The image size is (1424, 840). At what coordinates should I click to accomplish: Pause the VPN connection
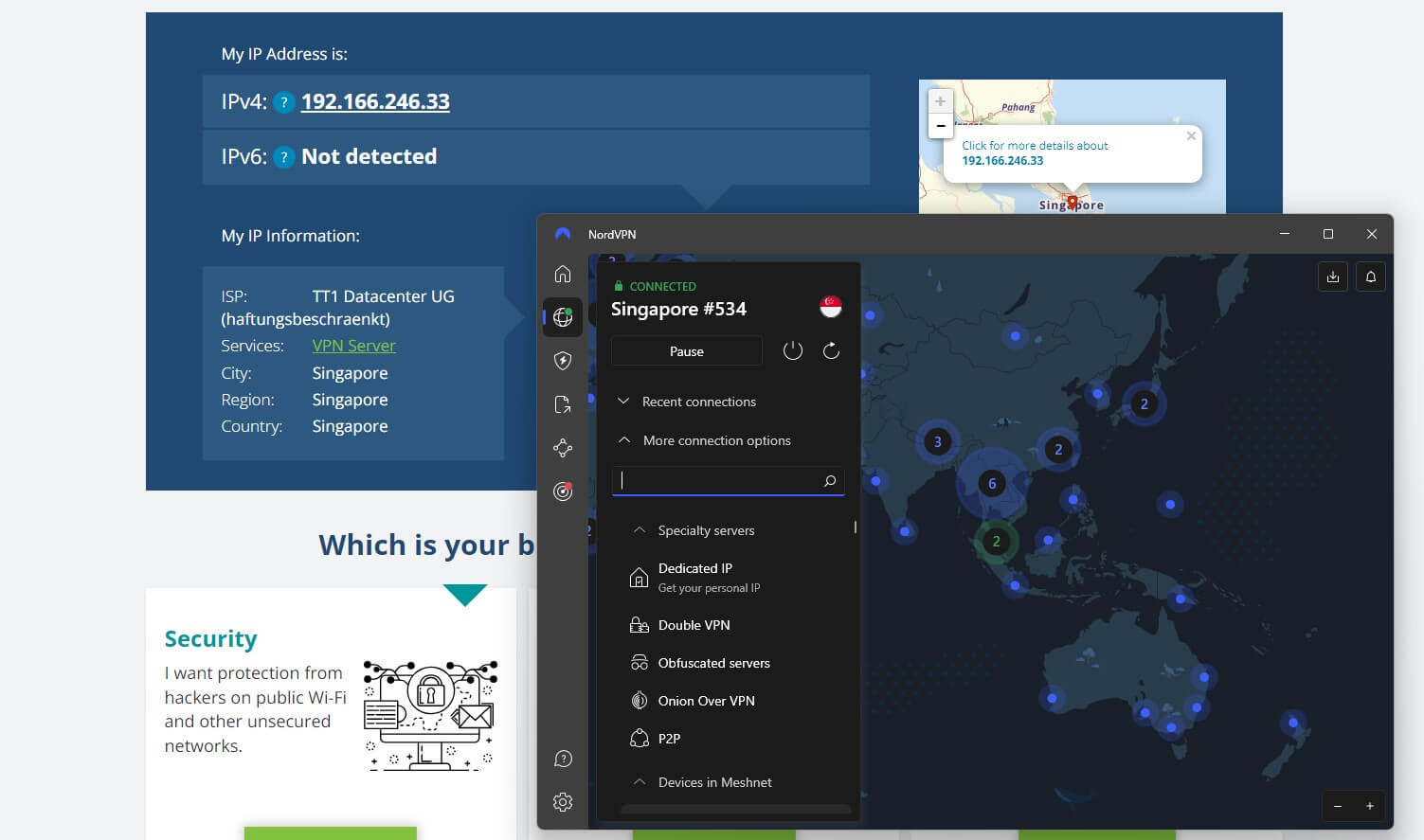click(x=687, y=351)
